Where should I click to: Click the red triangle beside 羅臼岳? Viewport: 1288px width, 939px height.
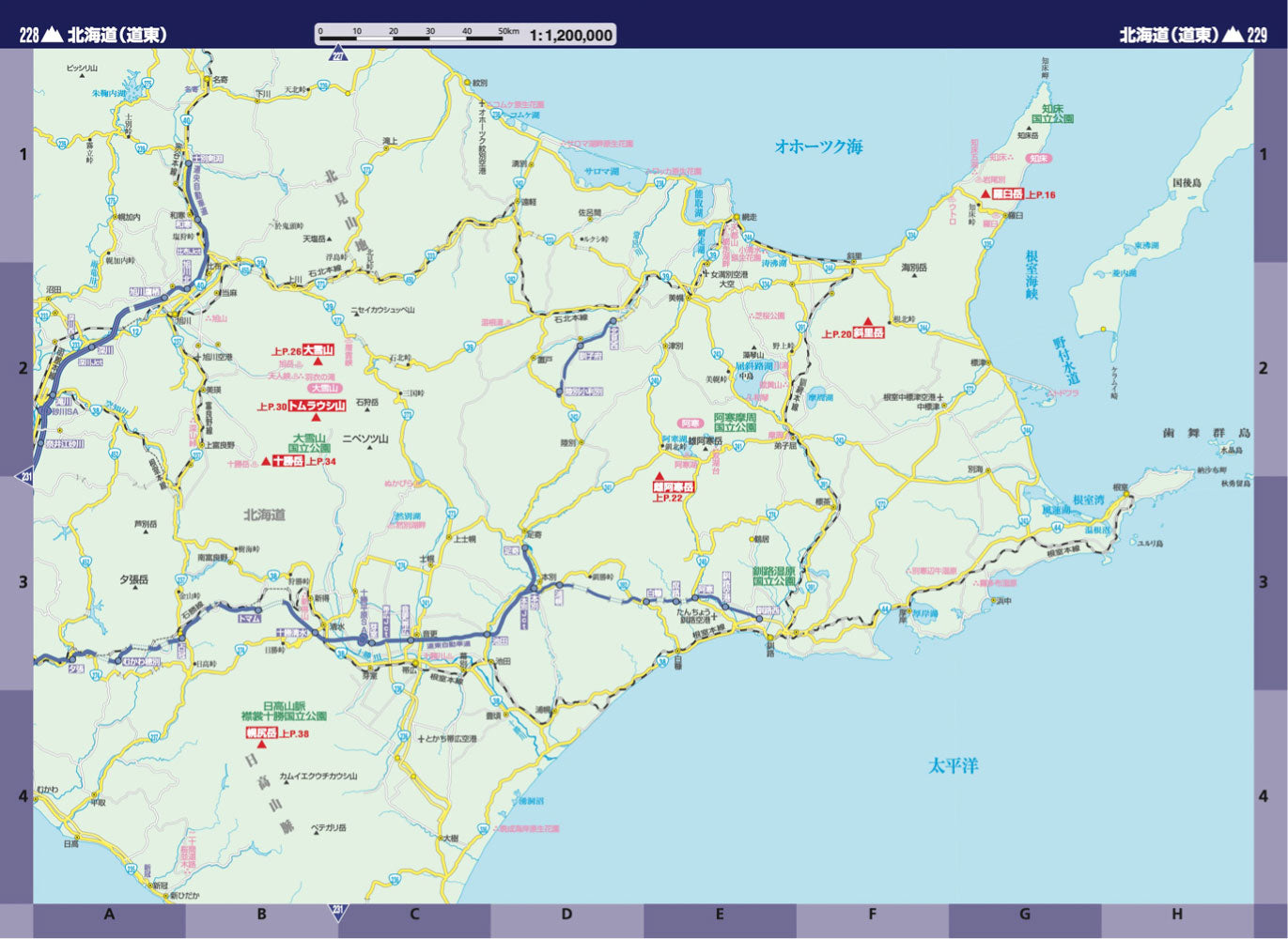[985, 194]
